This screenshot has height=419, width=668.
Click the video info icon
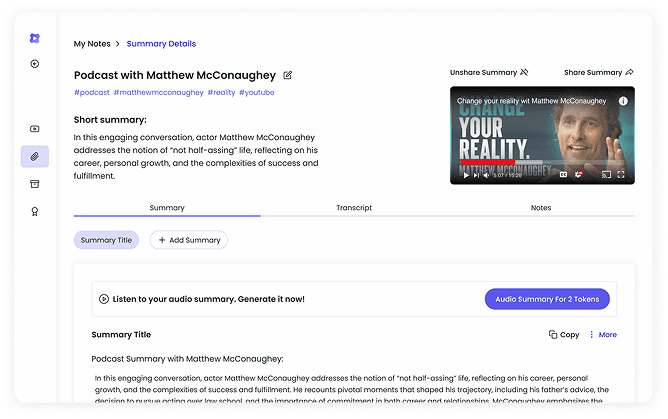click(x=623, y=101)
